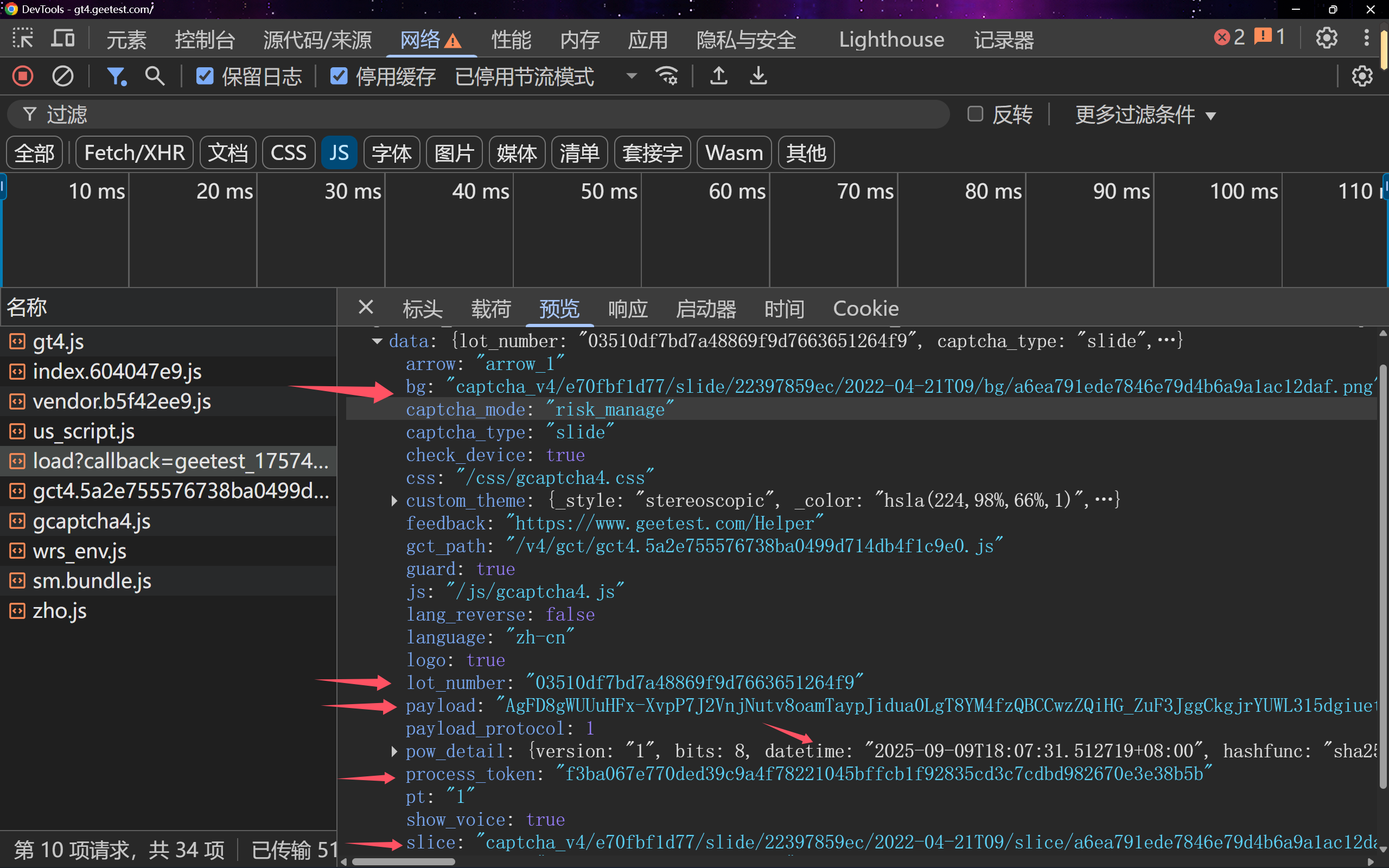This screenshot has height=868, width=1389.
Task: Open the 控制台 panel tab
Action: 205,40
